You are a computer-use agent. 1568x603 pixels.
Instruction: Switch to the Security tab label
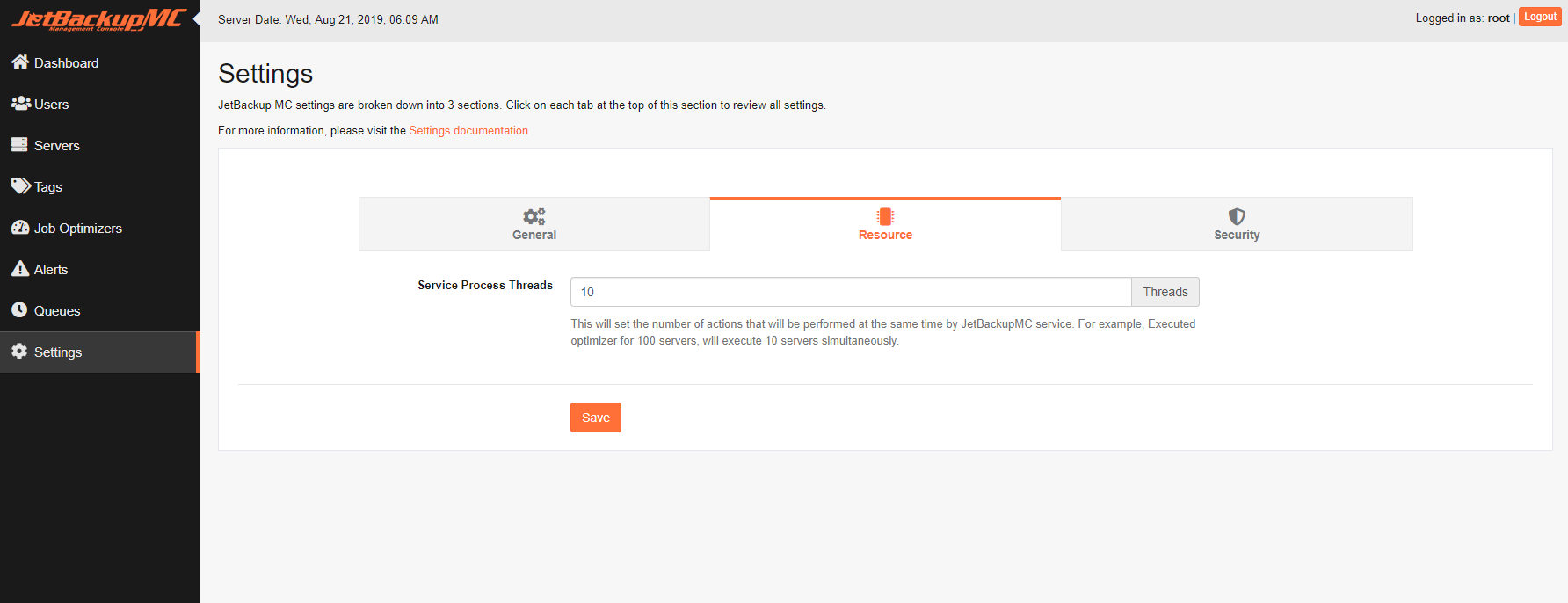(1237, 235)
